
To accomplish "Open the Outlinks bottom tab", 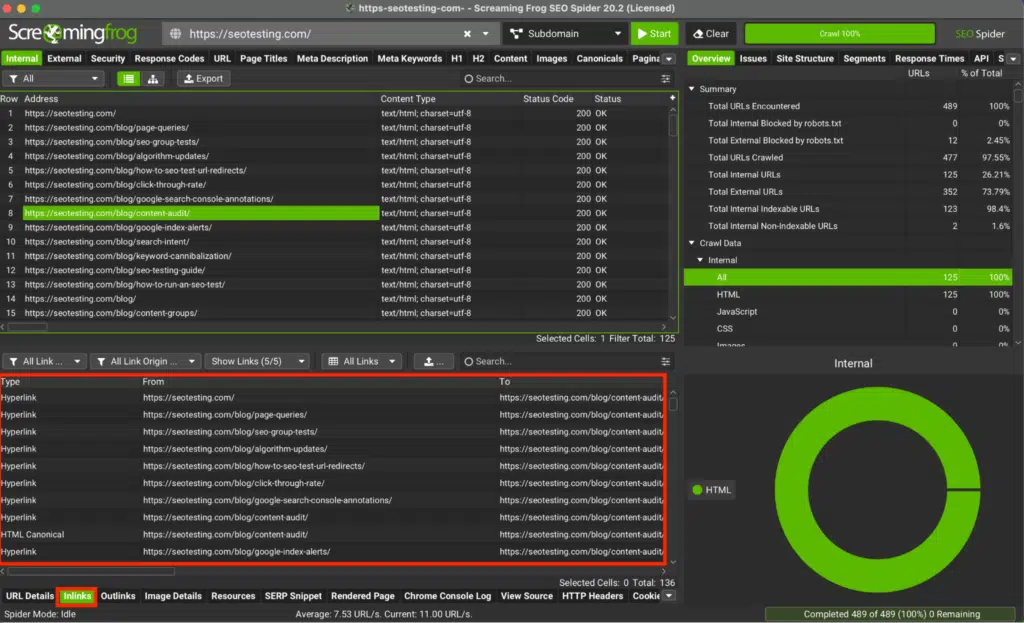I will 118,596.
